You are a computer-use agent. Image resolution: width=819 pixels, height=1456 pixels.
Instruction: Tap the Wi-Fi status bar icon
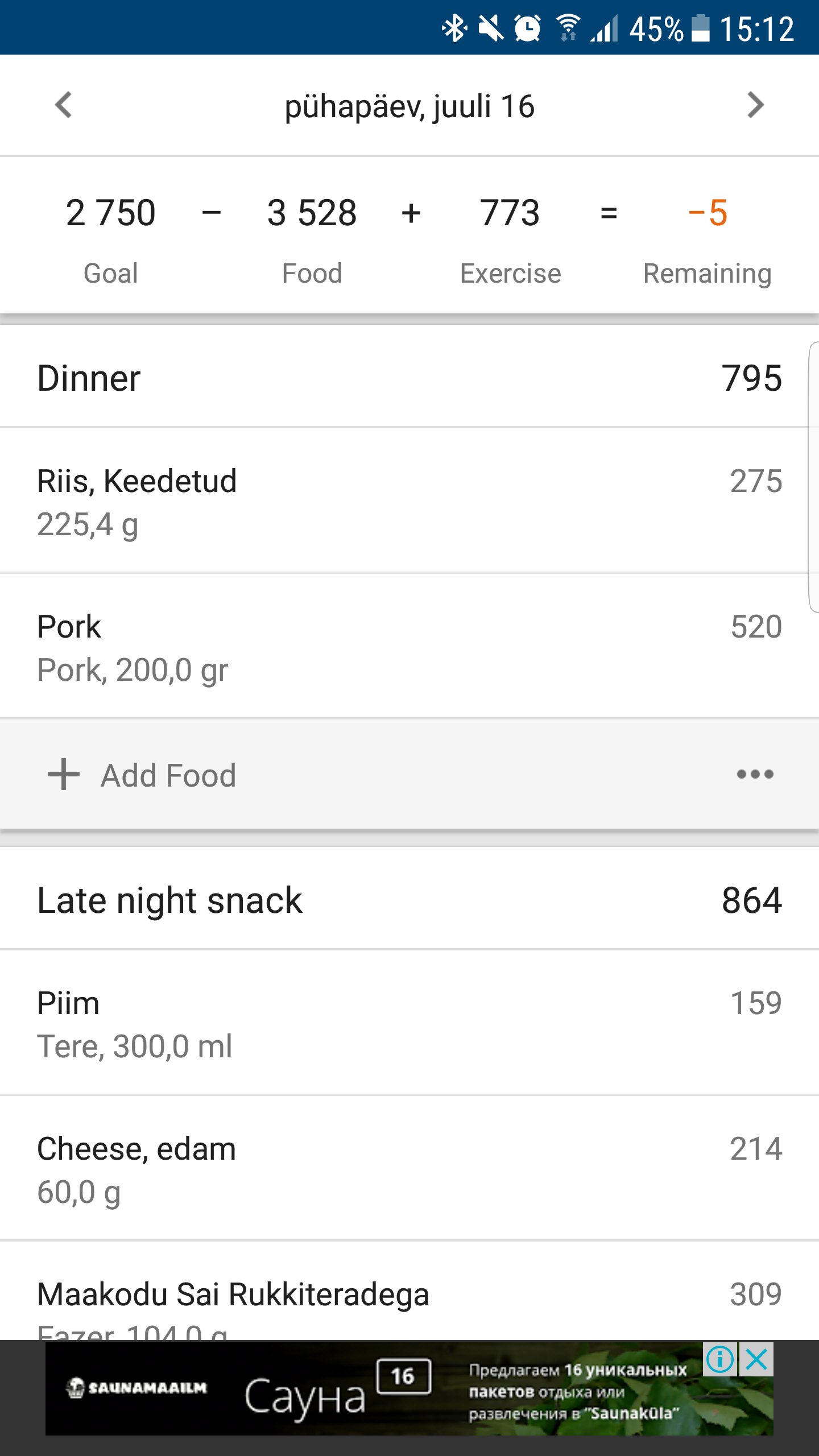(568, 28)
